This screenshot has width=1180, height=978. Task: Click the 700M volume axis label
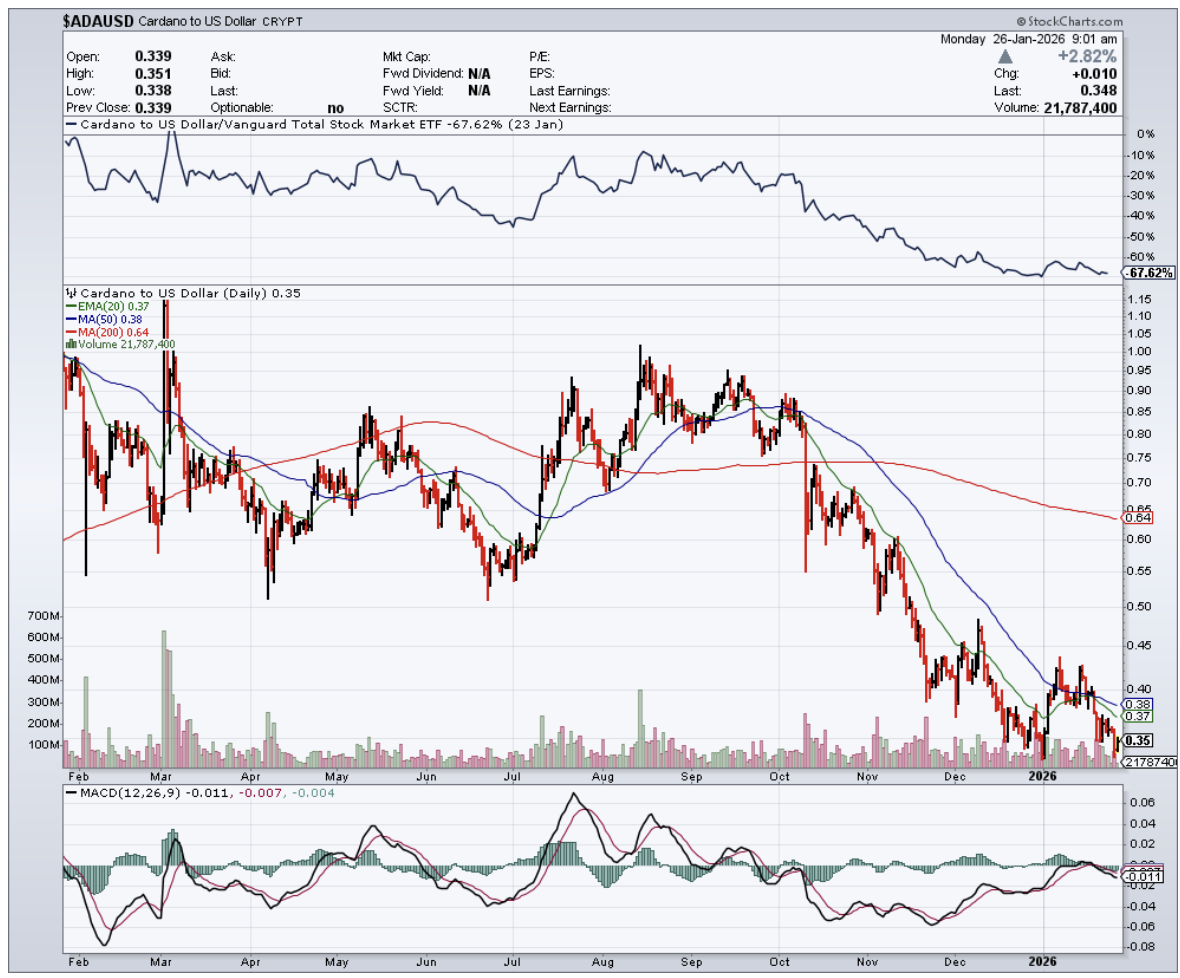coord(43,616)
